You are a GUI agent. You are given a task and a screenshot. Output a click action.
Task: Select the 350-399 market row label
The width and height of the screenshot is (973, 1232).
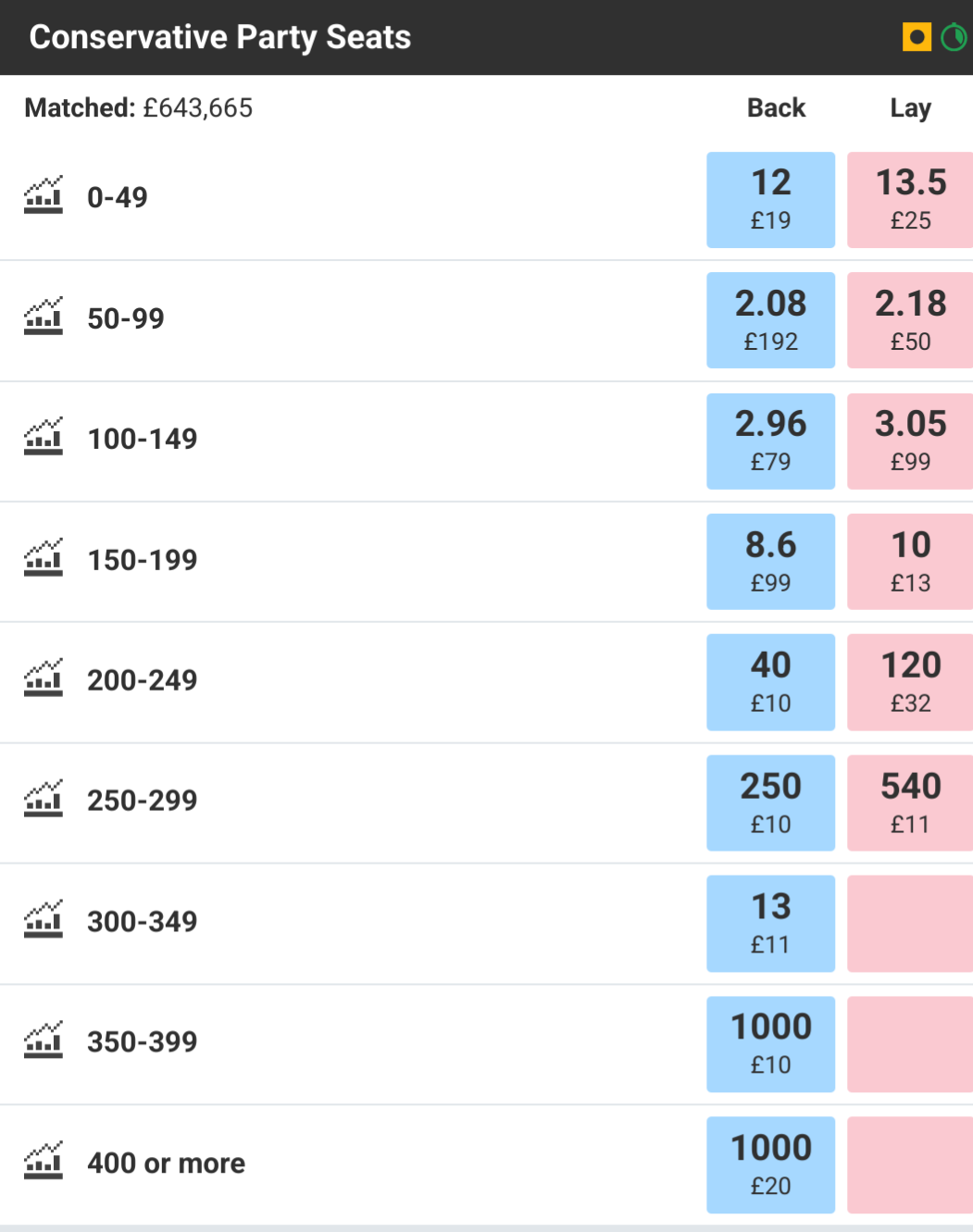point(143,1042)
